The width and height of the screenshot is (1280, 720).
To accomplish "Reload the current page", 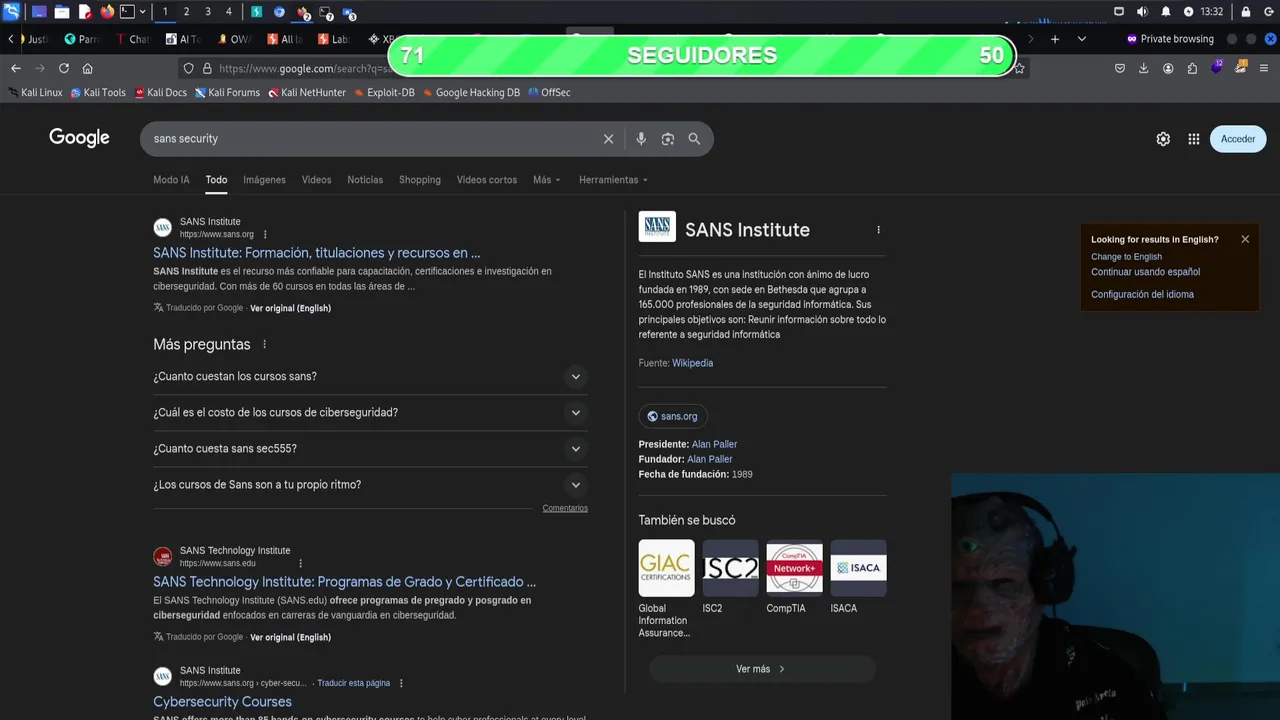I will pyautogui.click(x=64, y=68).
